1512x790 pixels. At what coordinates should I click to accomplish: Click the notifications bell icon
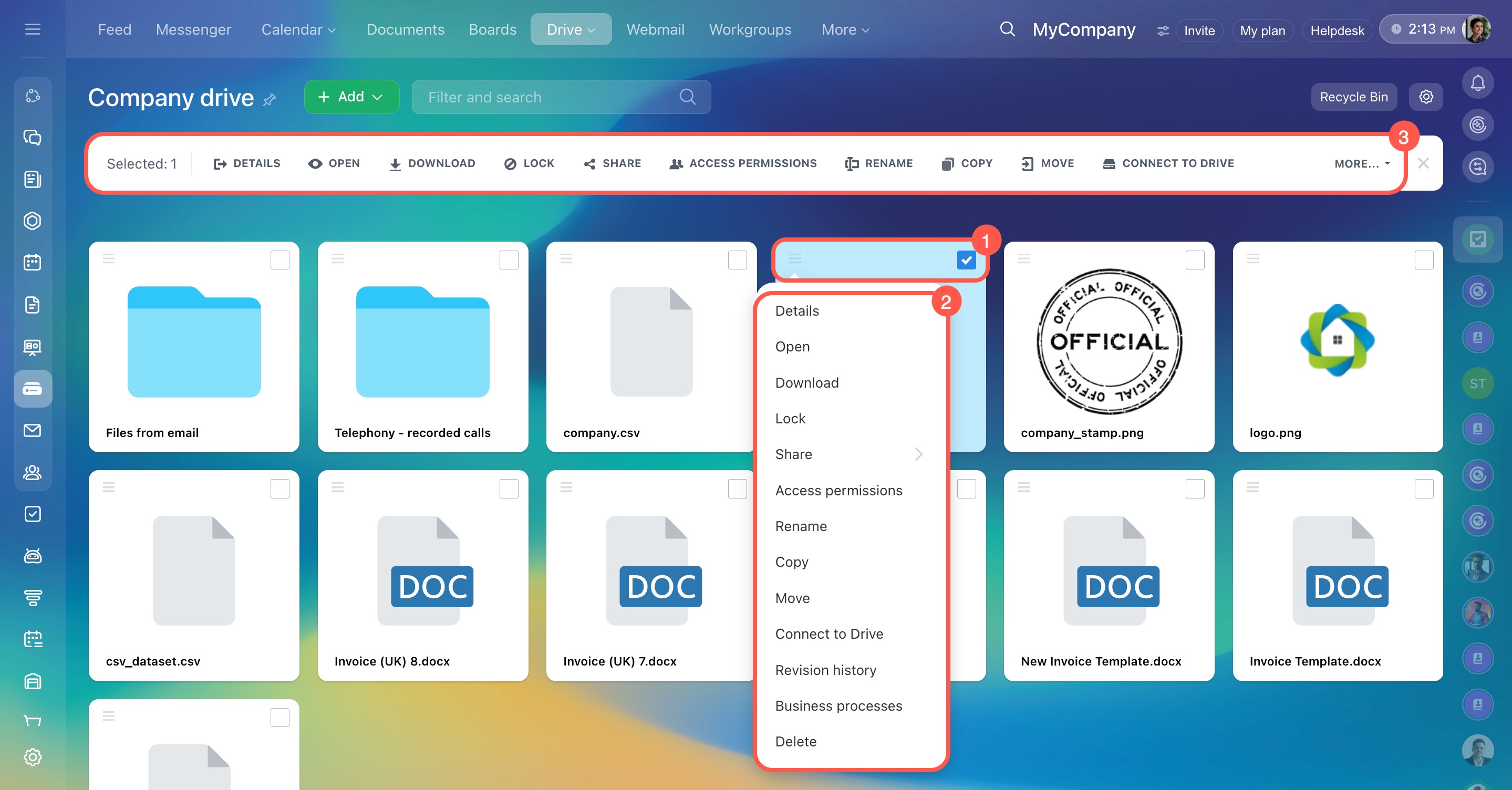coord(1477,84)
